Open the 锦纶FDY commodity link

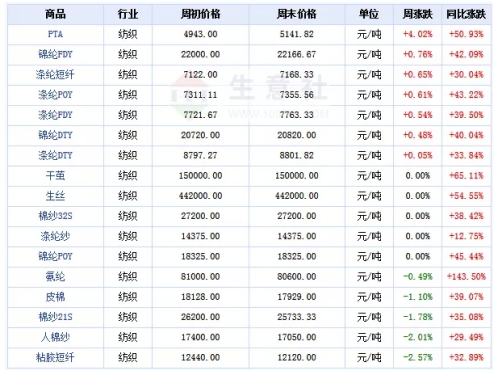click(55, 54)
